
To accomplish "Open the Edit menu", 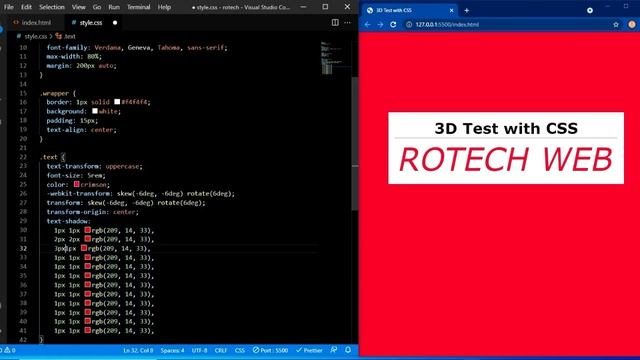I will pyautogui.click(x=26, y=7).
